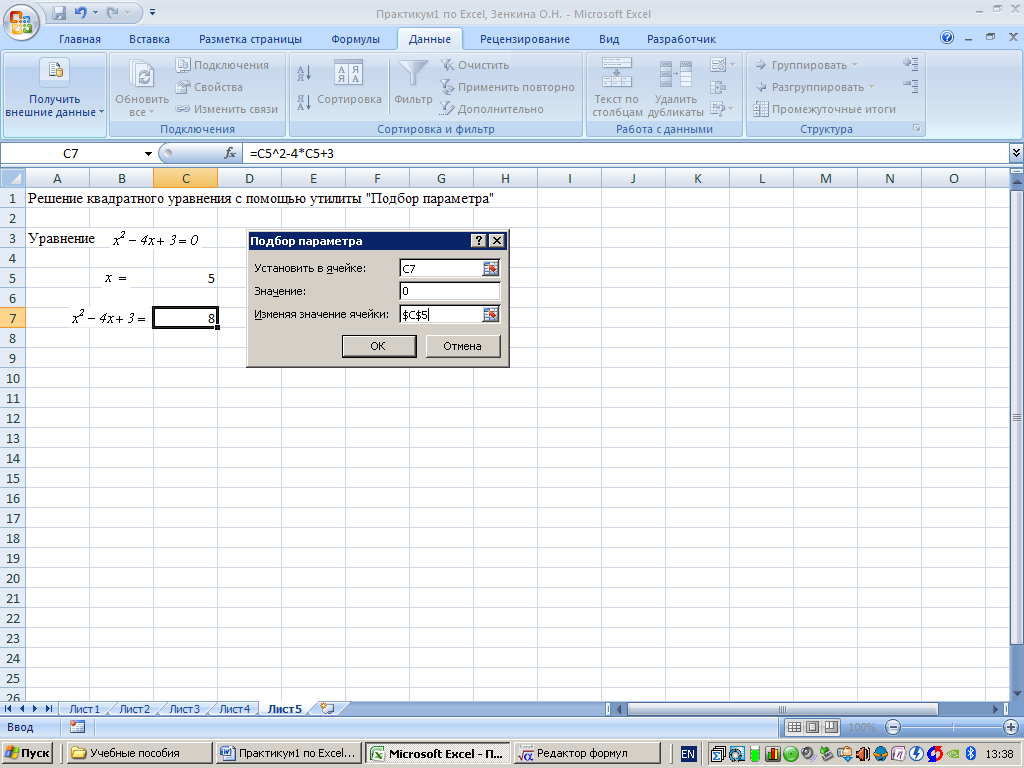Open Windows Пуск start button

click(x=26, y=753)
